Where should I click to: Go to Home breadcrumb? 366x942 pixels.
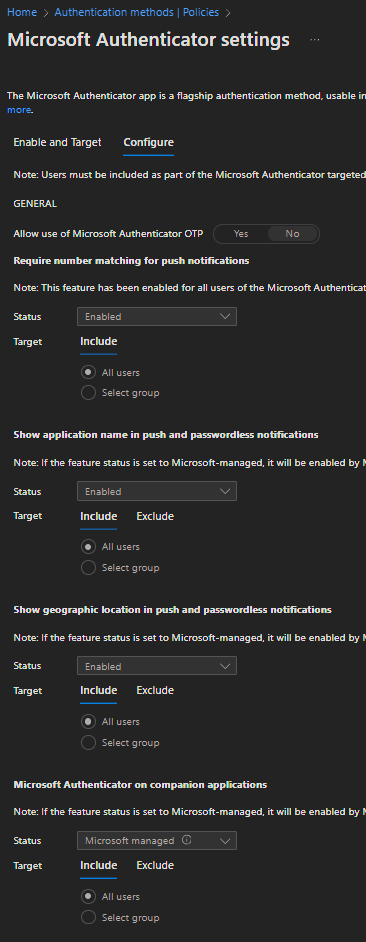pos(22,12)
